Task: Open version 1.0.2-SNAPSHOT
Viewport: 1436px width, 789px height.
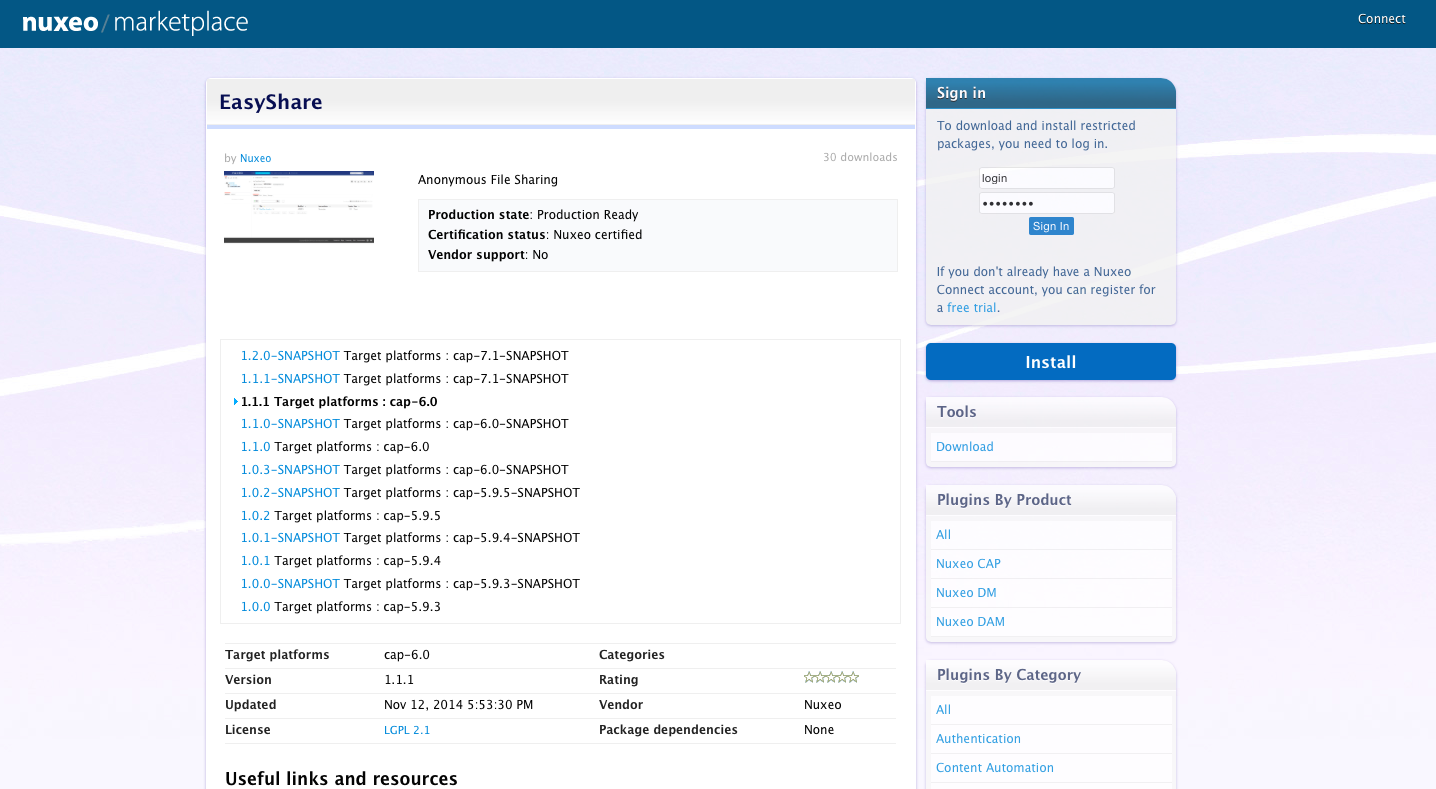Action: [290, 493]
